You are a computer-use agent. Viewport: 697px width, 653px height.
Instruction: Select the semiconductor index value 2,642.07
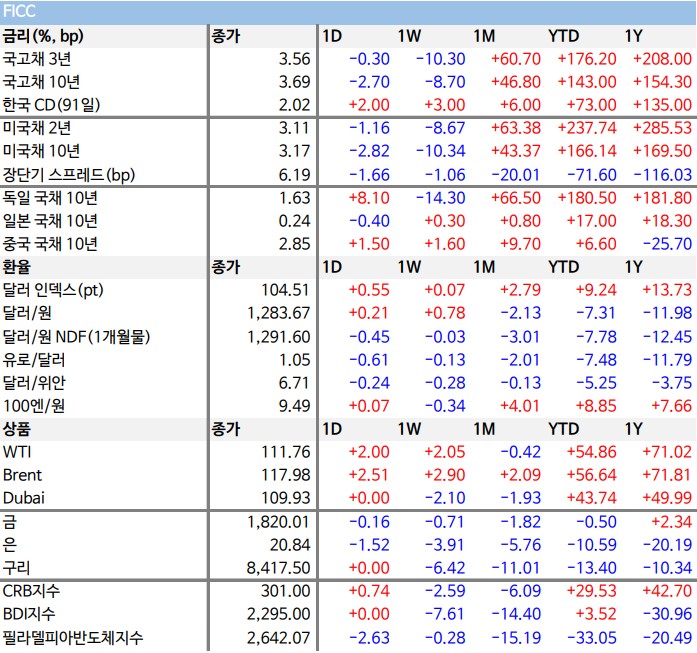click(279, 638)
